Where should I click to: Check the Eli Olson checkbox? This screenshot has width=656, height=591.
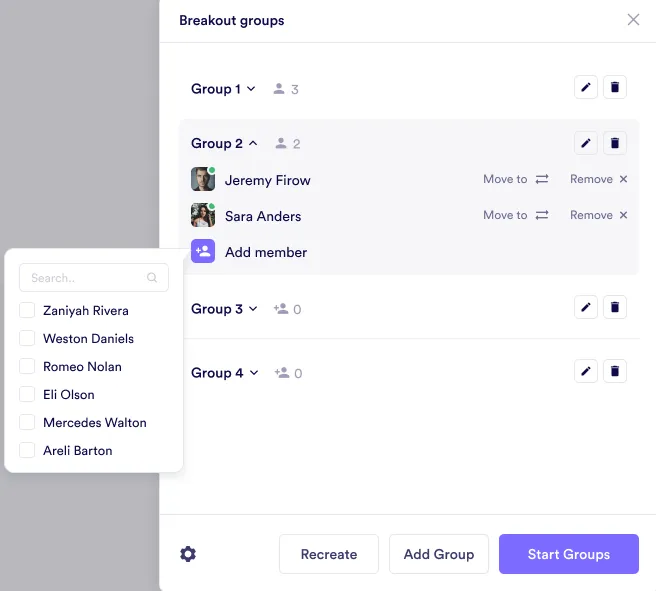click(27, 394)
